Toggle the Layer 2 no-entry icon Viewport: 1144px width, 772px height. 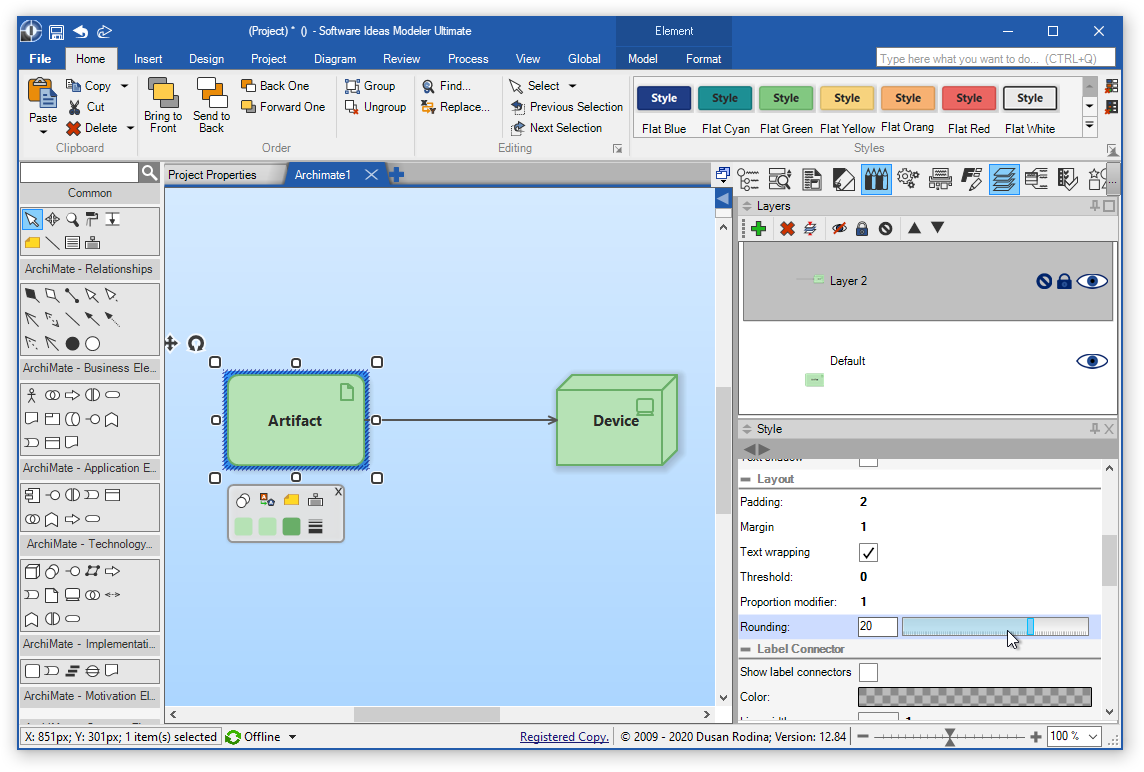[1044, 282]
